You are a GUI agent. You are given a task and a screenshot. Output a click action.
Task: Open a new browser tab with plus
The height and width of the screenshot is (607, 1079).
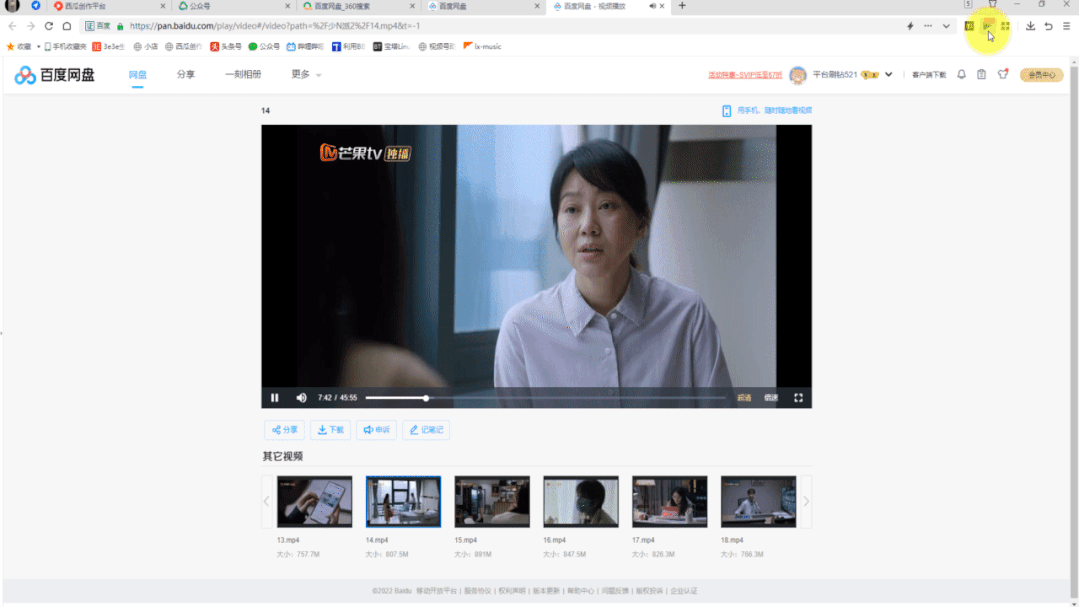pos(682,6)
